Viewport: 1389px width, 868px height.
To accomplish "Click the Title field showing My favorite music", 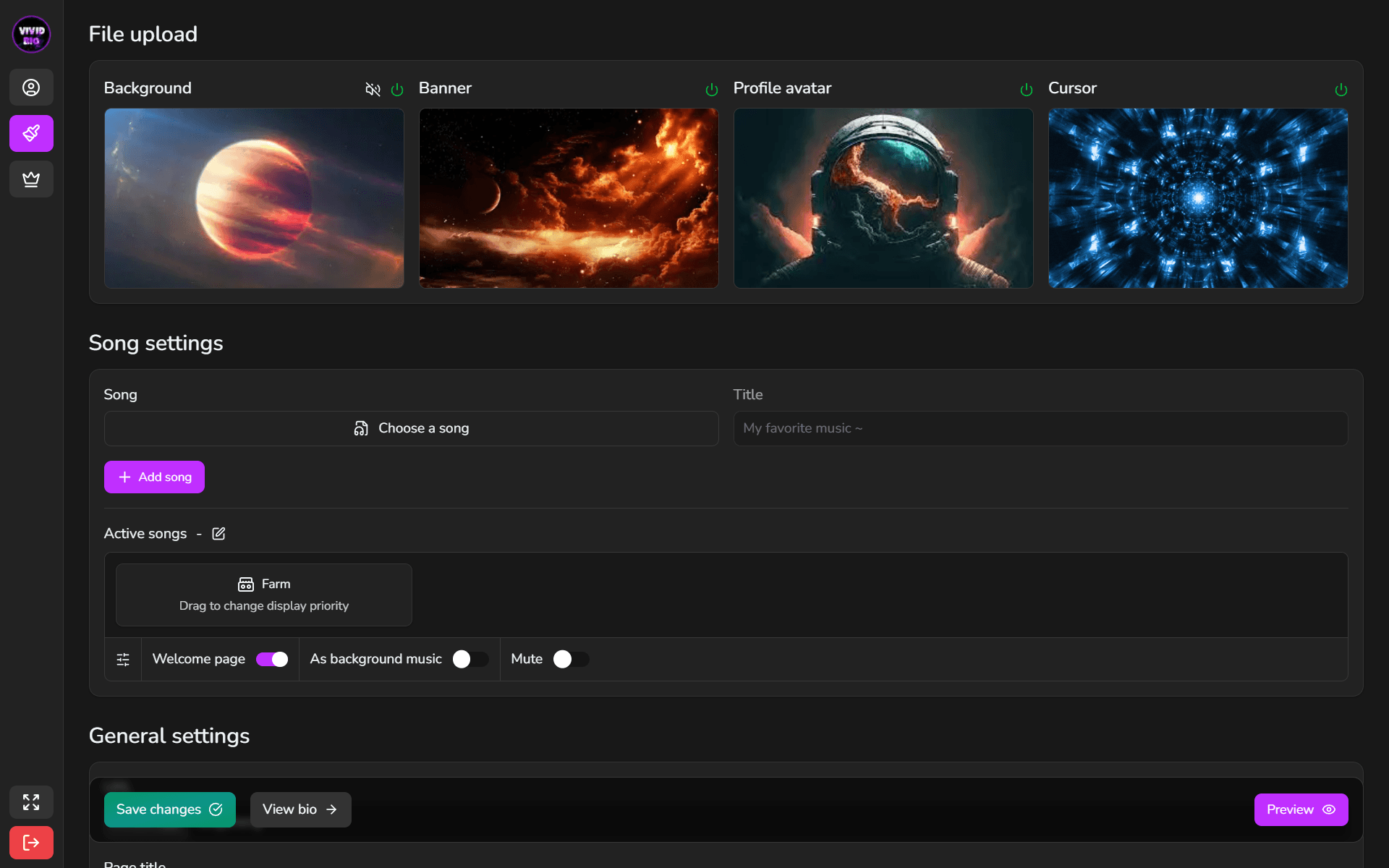I will click(x=1040, y=428).
